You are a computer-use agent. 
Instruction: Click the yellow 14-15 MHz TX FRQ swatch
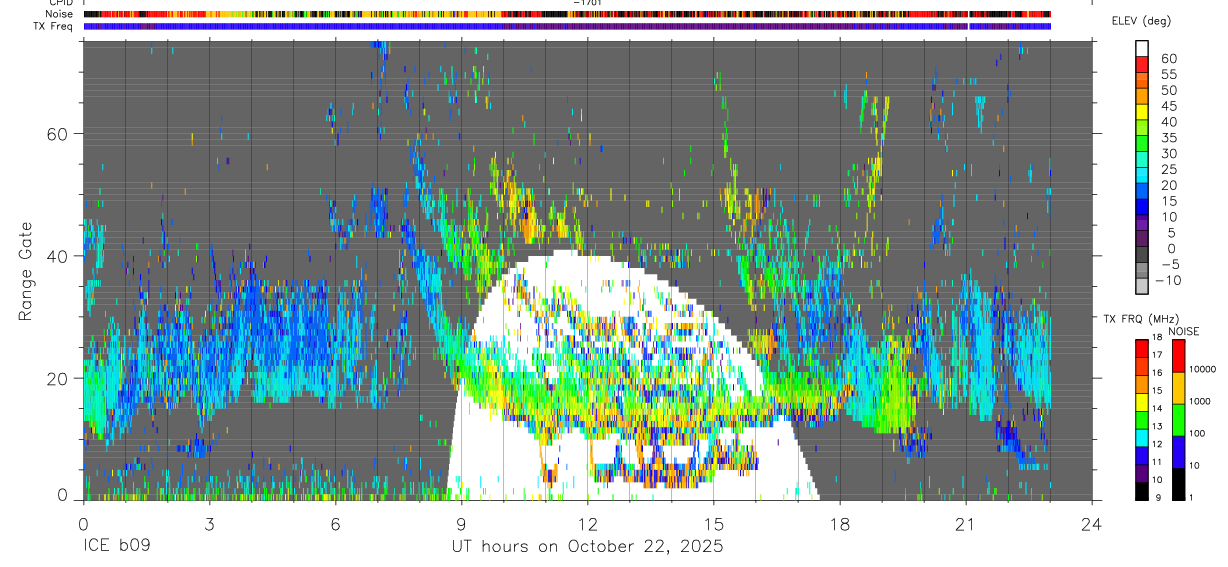click(x=1142, y=402)
